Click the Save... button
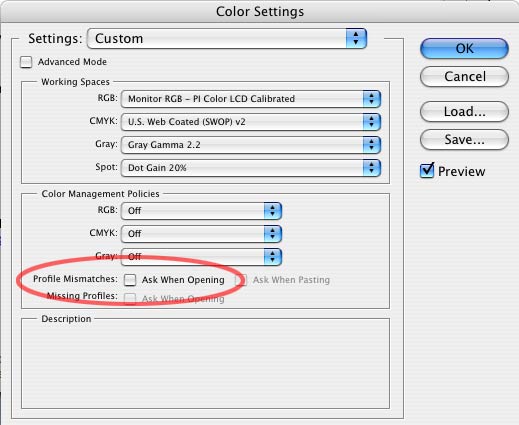 [464, 140]
